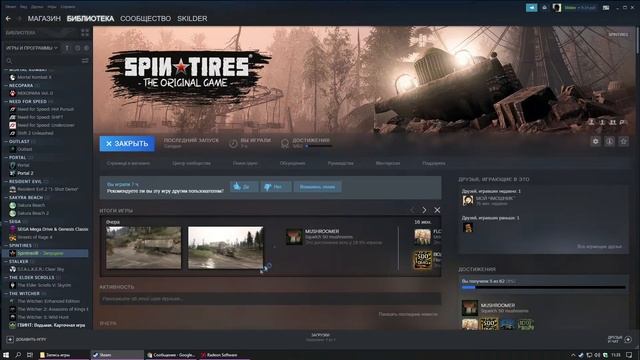Click the Возможно, позже button
The height and width of the screenshot is (360, 640).
click(317, 187)
